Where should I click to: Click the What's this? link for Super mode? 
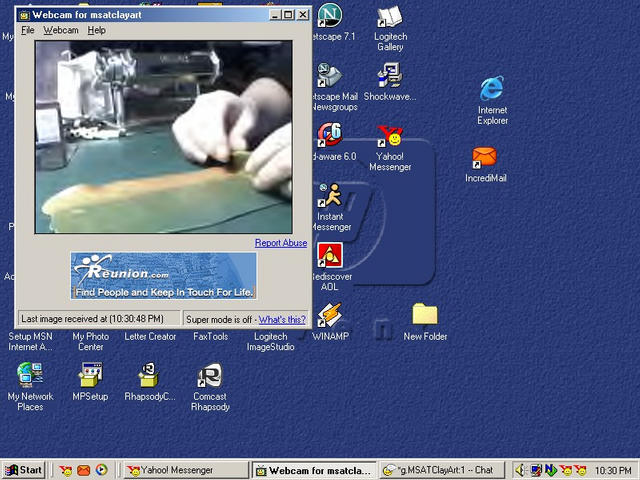[282, 320]
